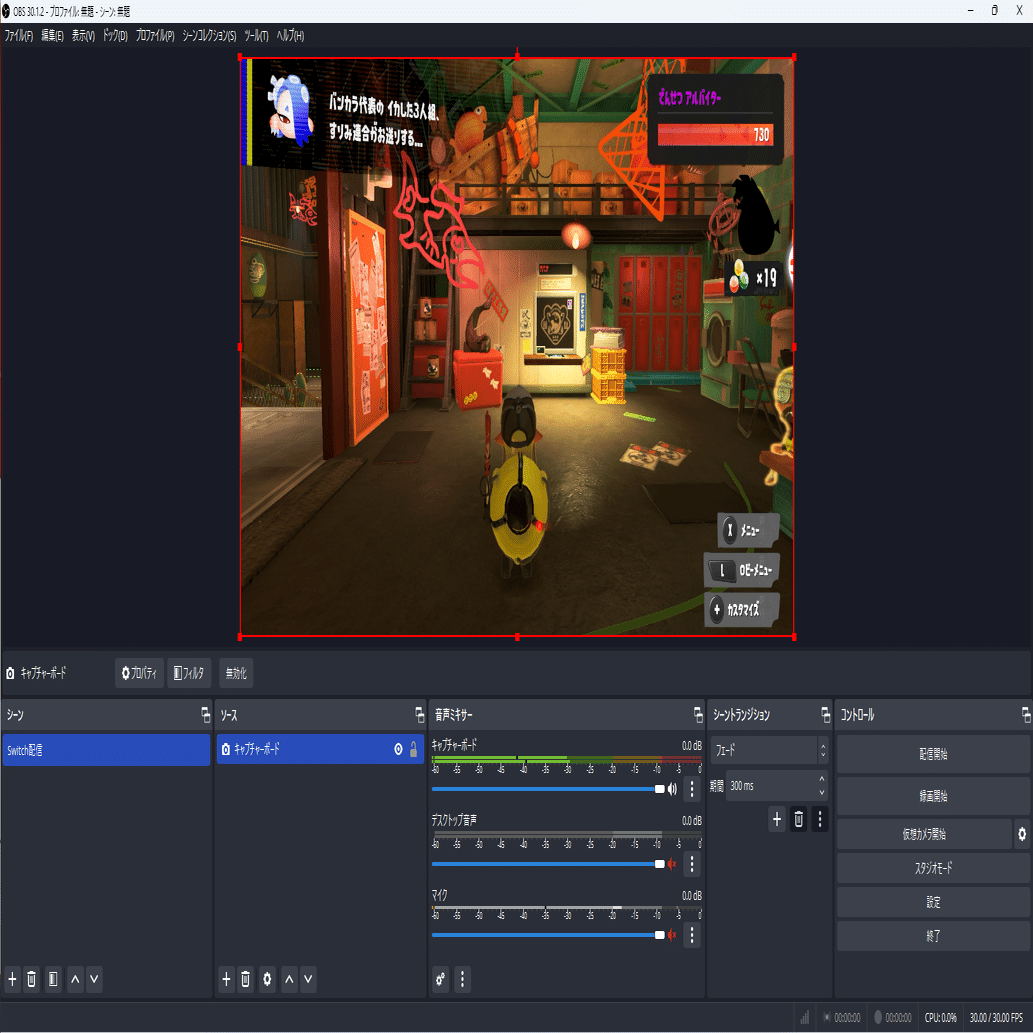Move scene up with the arrow in シーン dock
This screenshot has height=1033, width=1033.
pos(75,979)
